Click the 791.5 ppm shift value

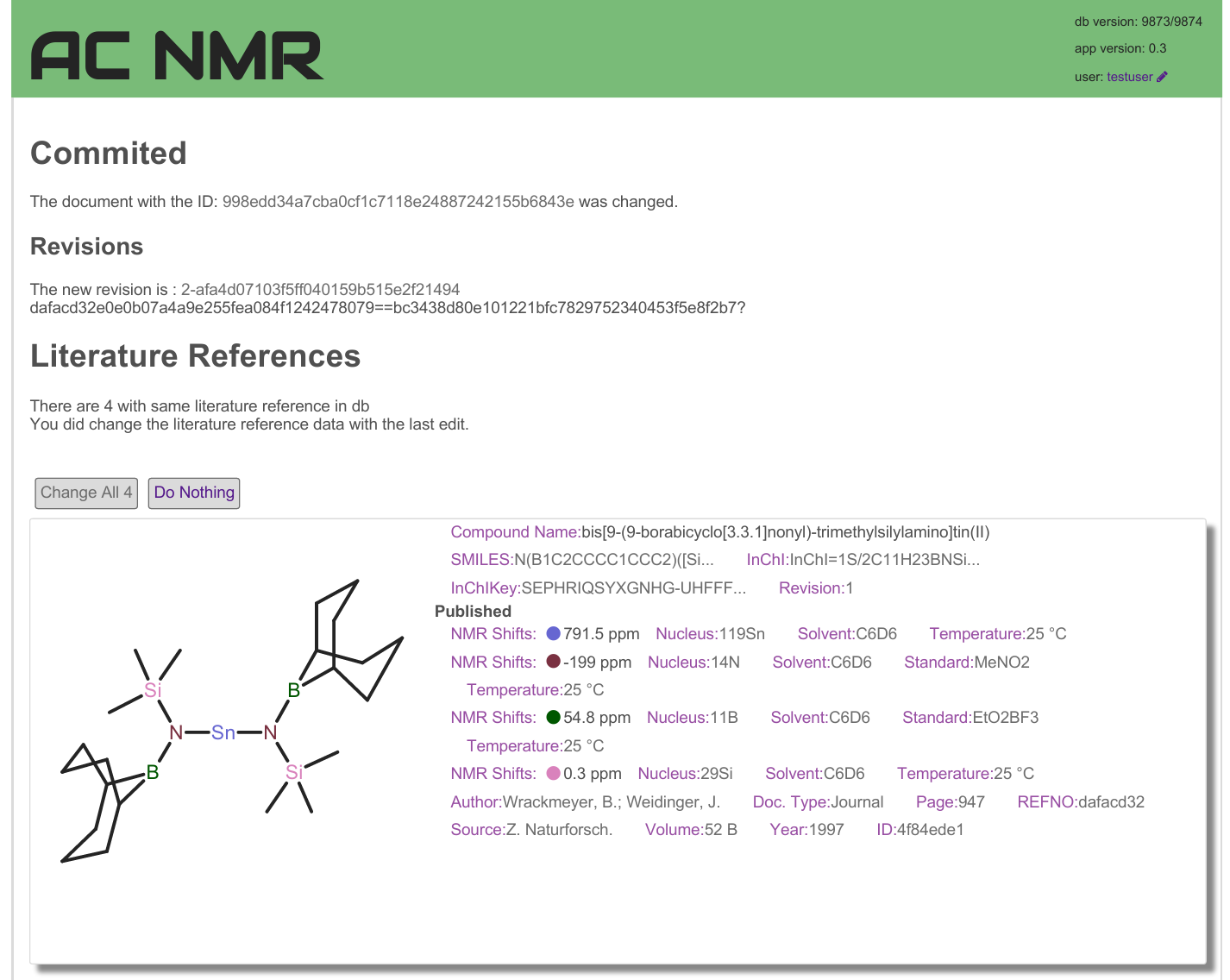[x=601, y=634]
